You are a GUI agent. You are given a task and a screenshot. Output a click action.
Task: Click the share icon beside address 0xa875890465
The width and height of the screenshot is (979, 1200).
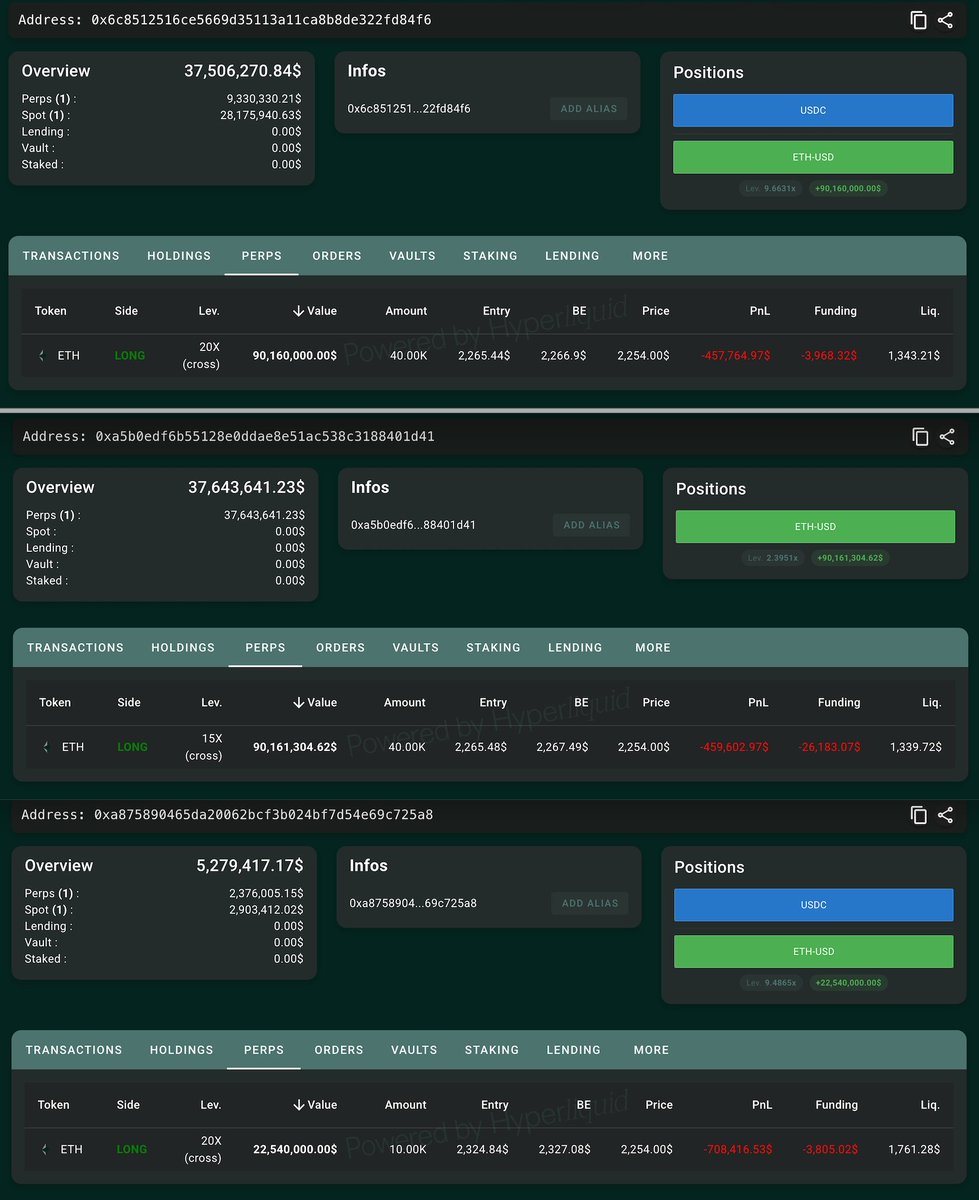[x=946, y=815]
